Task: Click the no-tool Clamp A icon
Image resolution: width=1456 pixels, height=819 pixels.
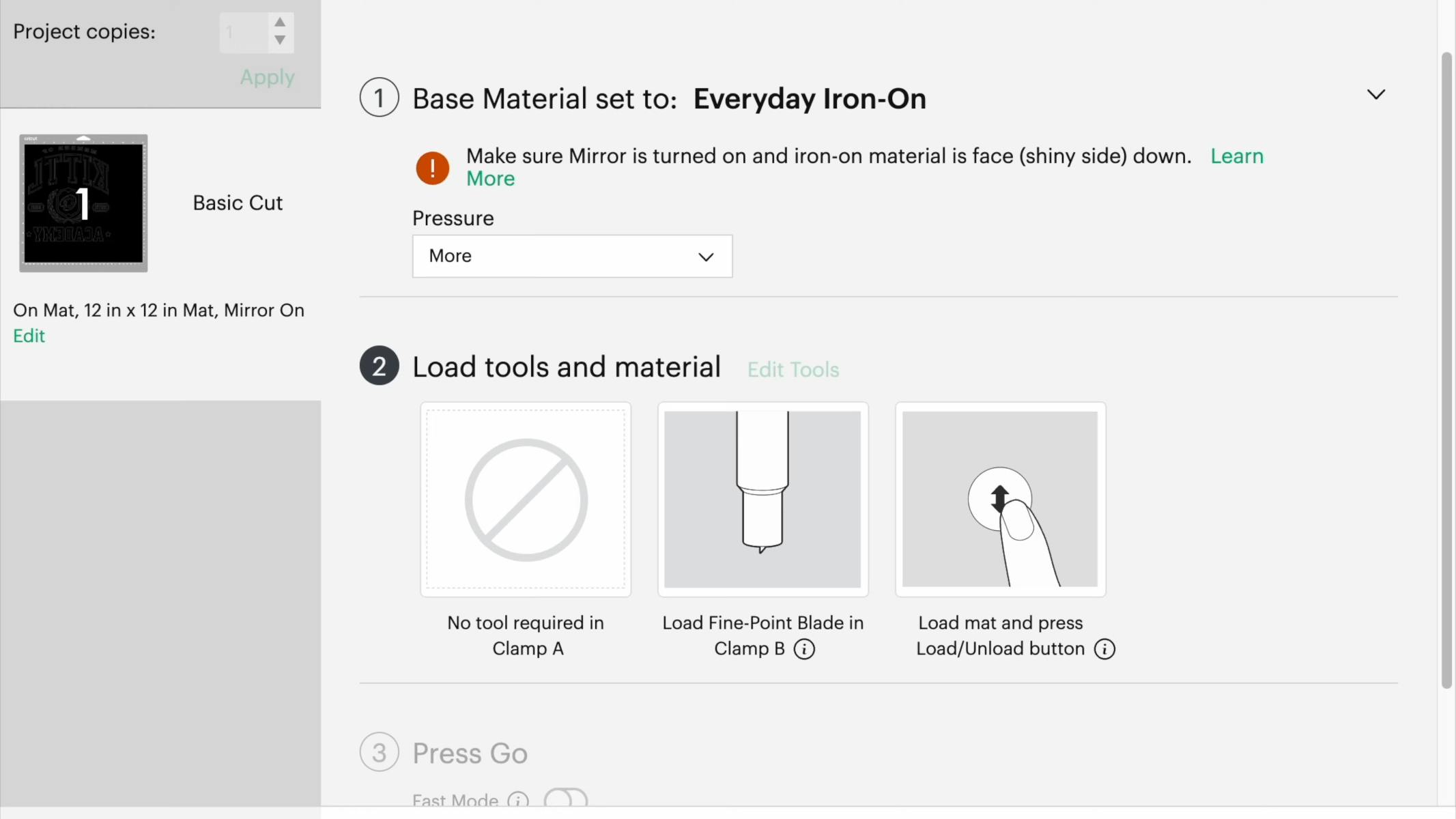Action: [526, 499]
